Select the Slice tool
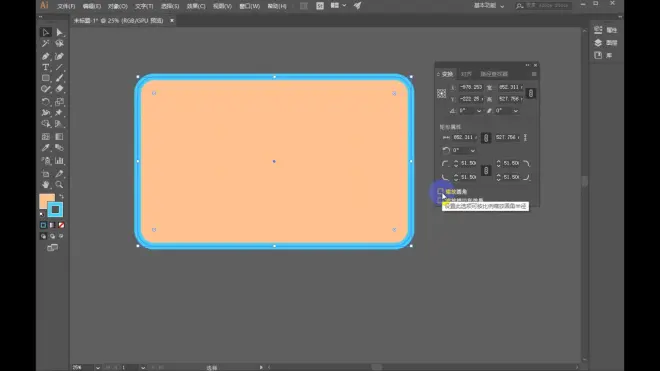Image resolution: width=660 pixels, height=371 pixels. [59, 174]
